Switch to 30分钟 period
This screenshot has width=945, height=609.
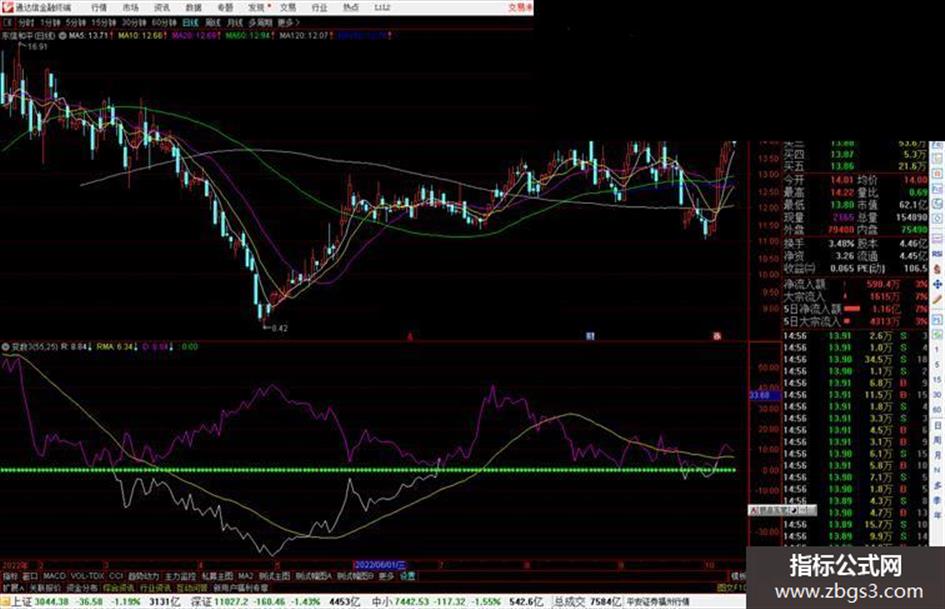coord(134,22)
